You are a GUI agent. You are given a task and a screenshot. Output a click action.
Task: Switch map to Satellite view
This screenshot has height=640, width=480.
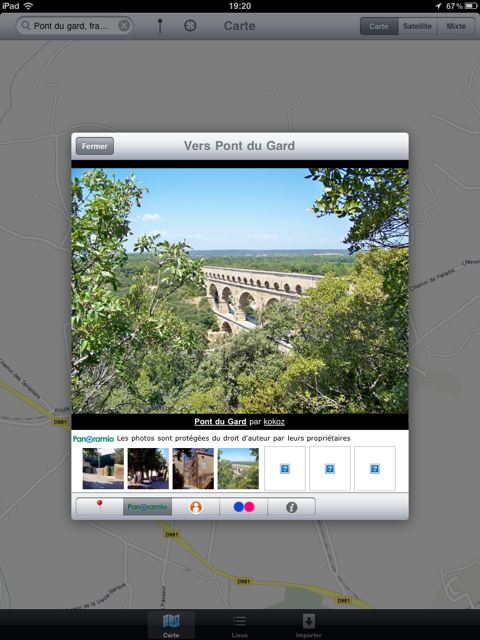(x=417, y=26)
